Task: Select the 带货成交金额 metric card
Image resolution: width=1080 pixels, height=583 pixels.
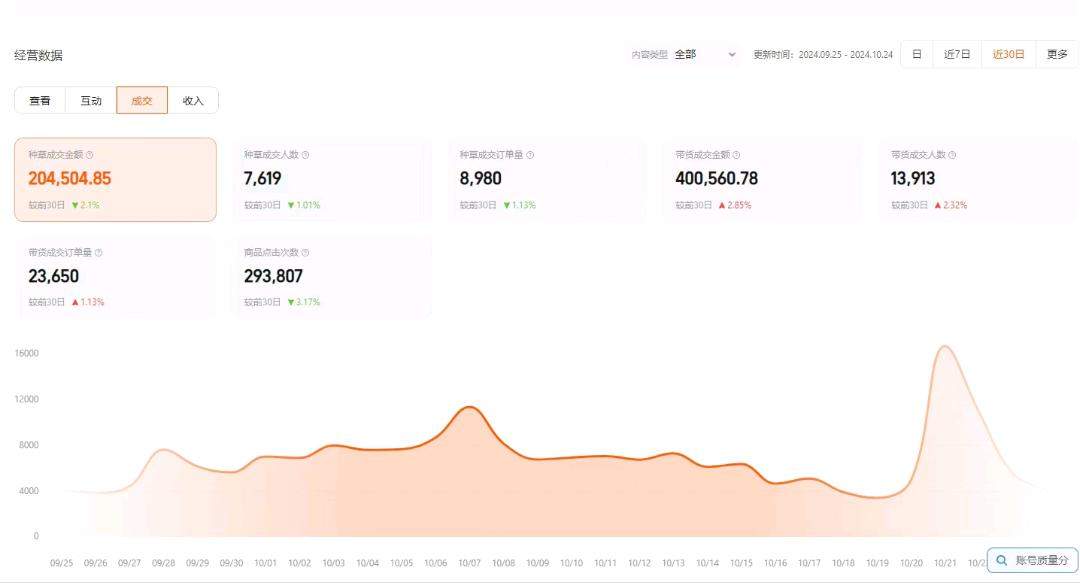Action: click(x=762, y=180)
